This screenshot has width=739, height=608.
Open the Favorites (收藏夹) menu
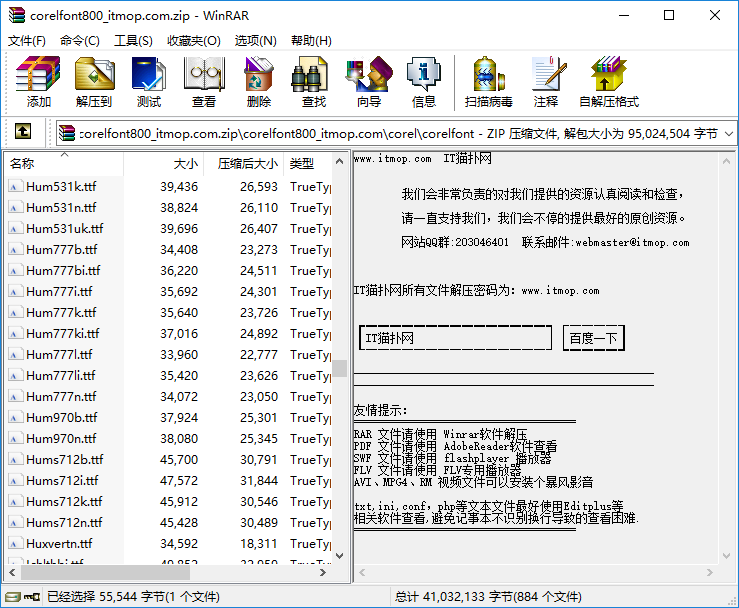tap(194, 41)
